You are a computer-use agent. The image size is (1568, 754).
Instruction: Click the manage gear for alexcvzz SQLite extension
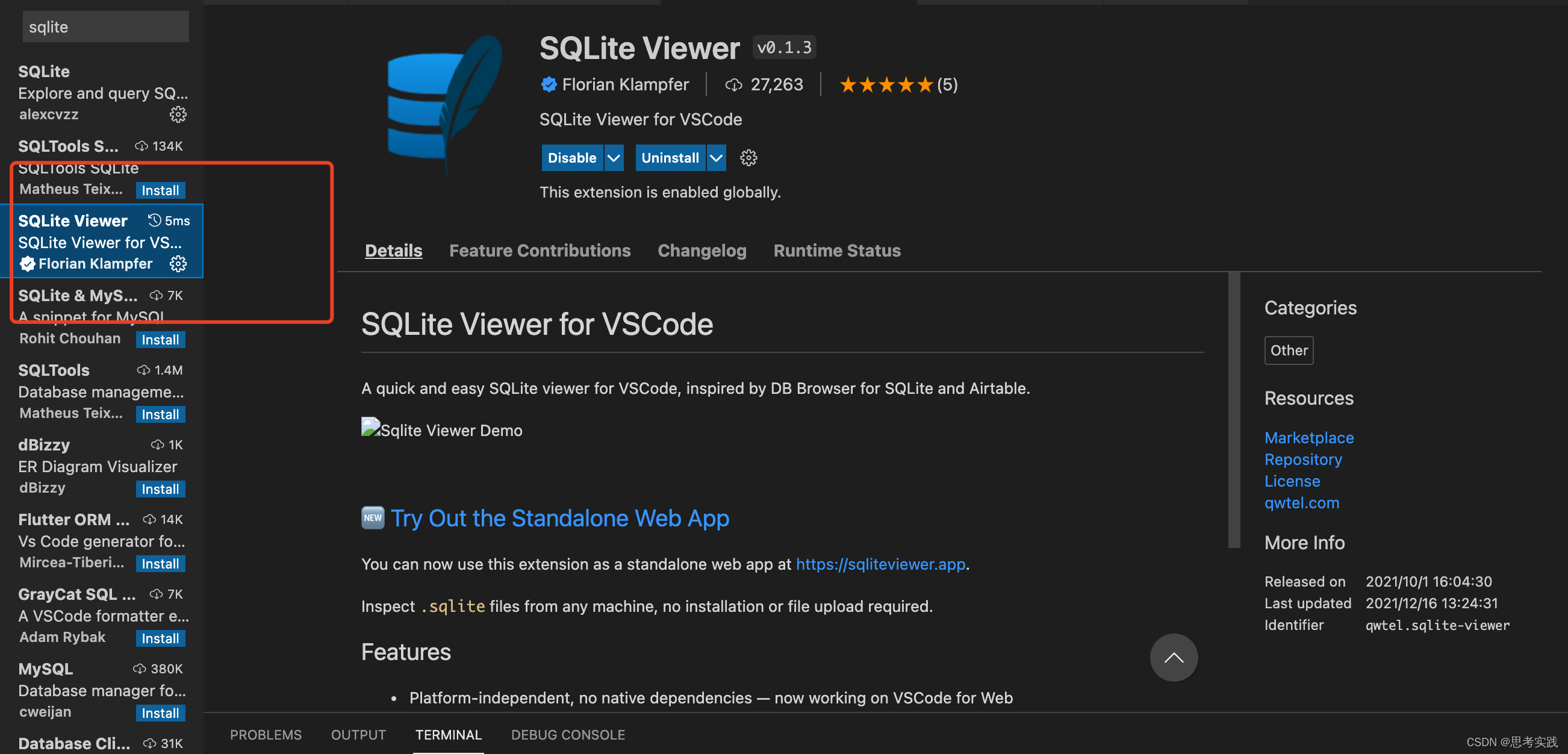tap(178, 114)
